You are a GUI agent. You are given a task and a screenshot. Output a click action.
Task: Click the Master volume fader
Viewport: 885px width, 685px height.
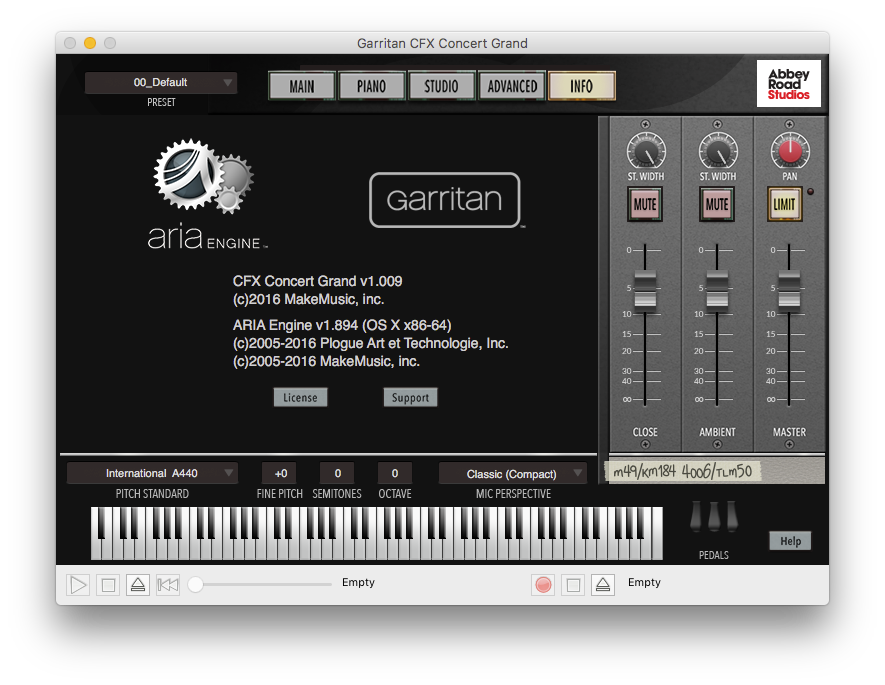click(x=789, y=291)
